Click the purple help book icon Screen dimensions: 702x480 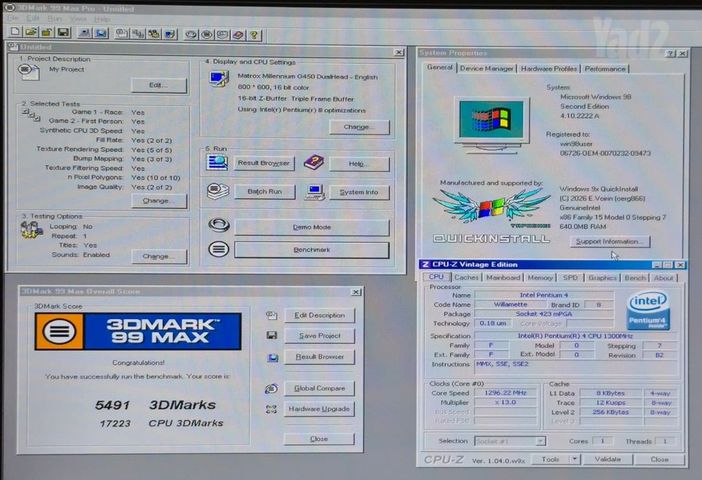point(313,162)
